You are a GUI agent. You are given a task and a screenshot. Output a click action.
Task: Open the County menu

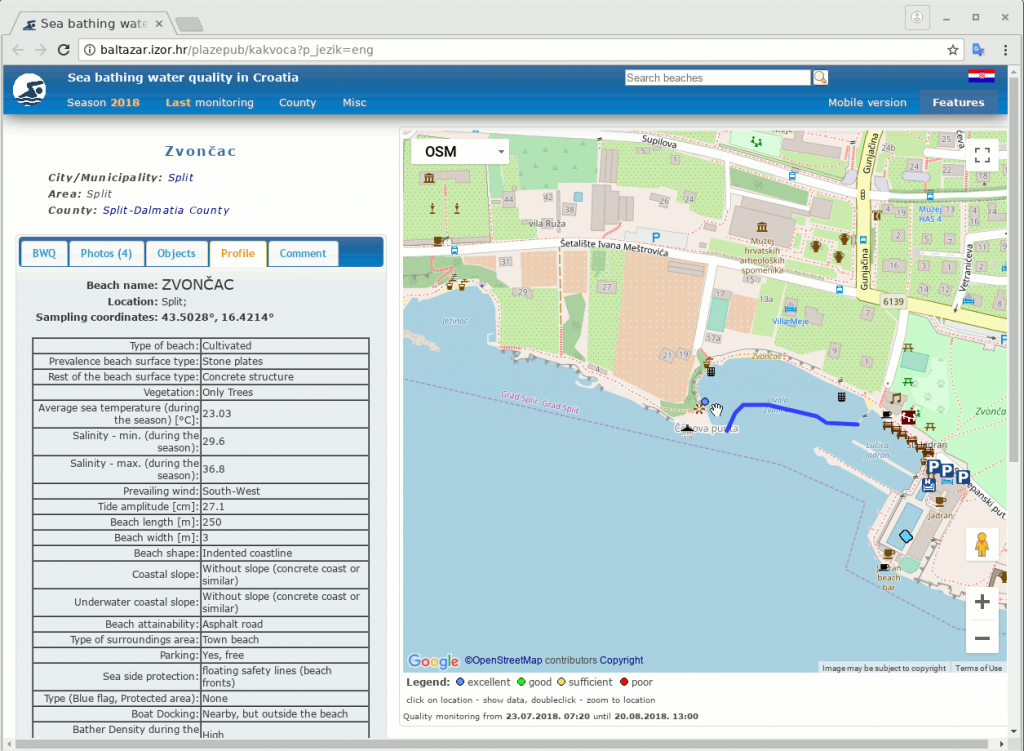[x=297, y=103]
